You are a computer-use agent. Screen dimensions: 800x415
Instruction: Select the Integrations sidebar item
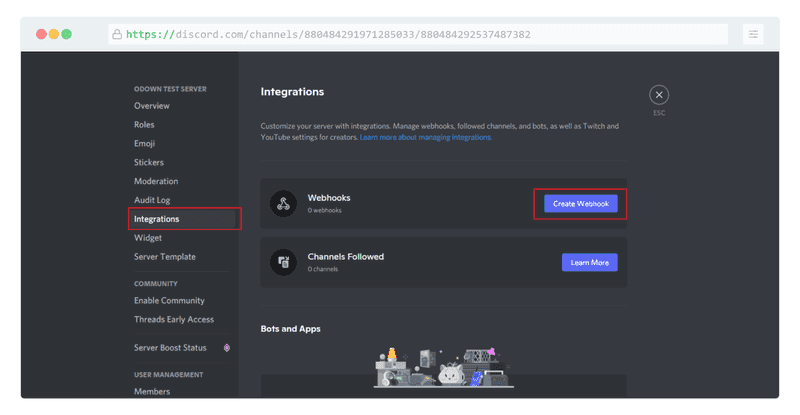pos(157,219)
